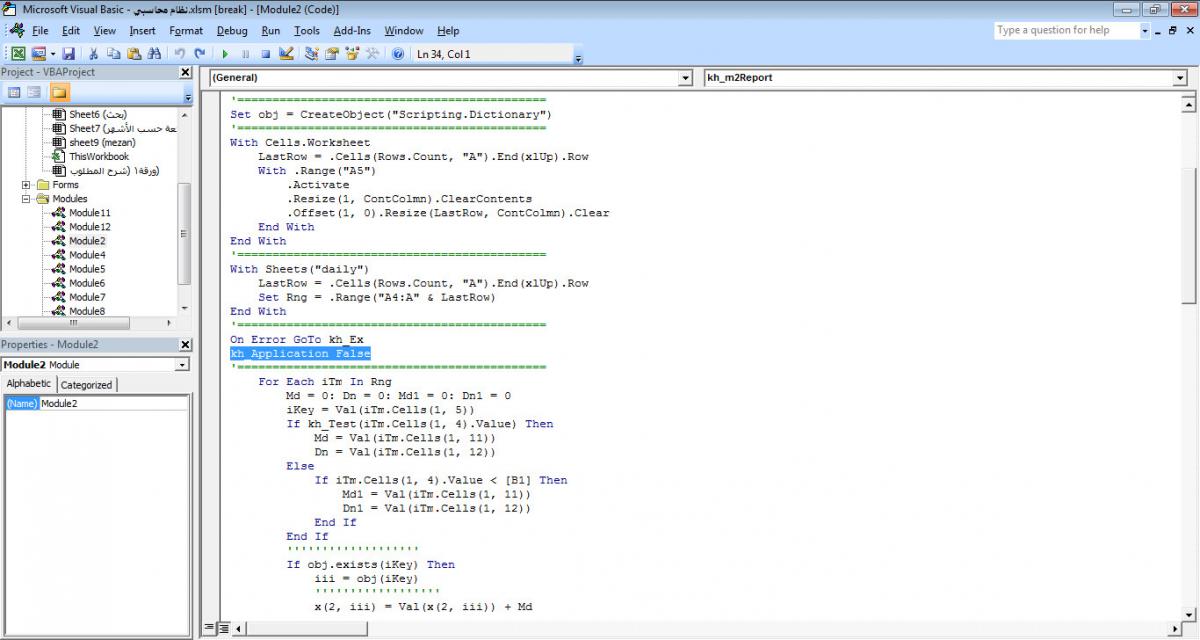This screenshot has width=1200, height=640.
Task: Stop execution with the Reset icon
Action: [x=265, y=54]
